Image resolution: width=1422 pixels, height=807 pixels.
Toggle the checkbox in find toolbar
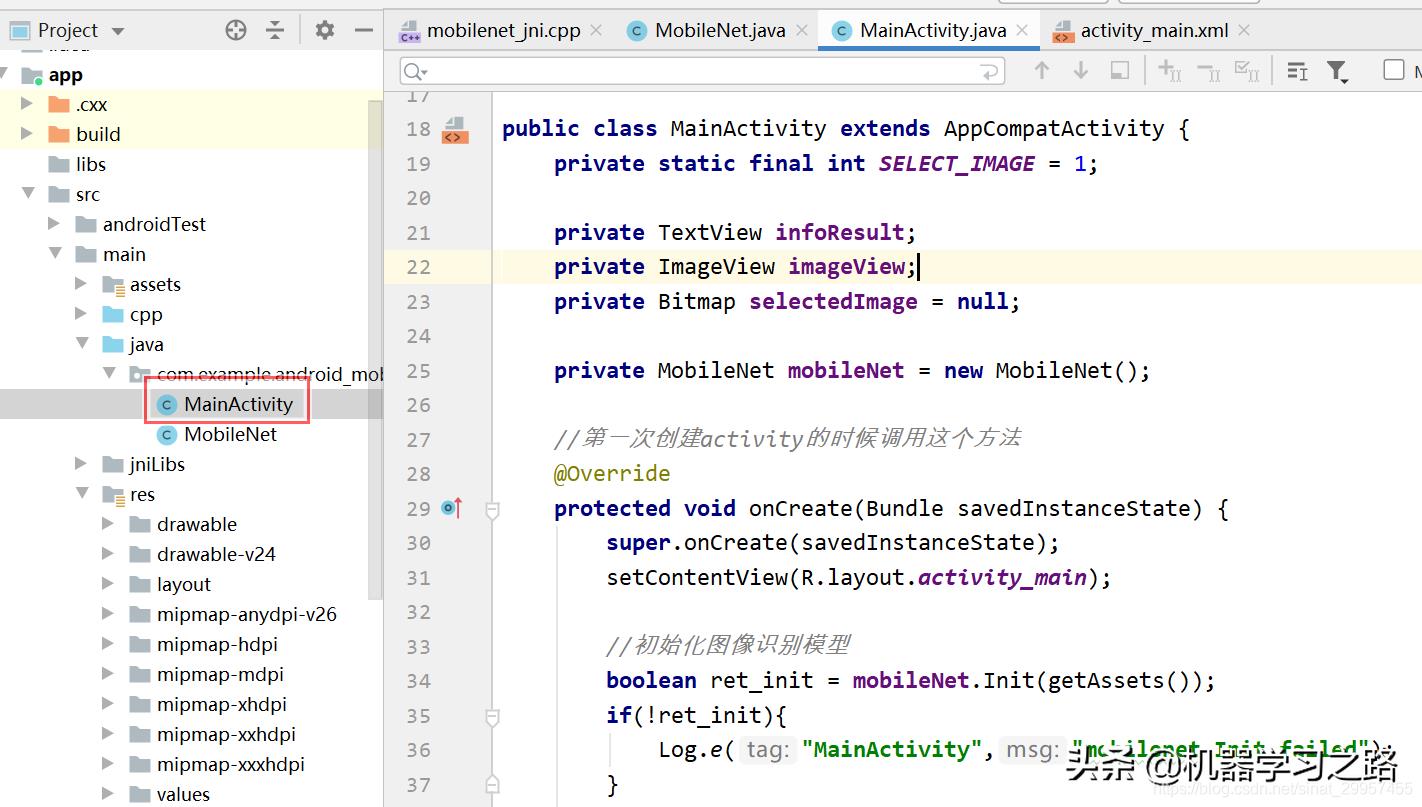click(x=1393, y=69)
